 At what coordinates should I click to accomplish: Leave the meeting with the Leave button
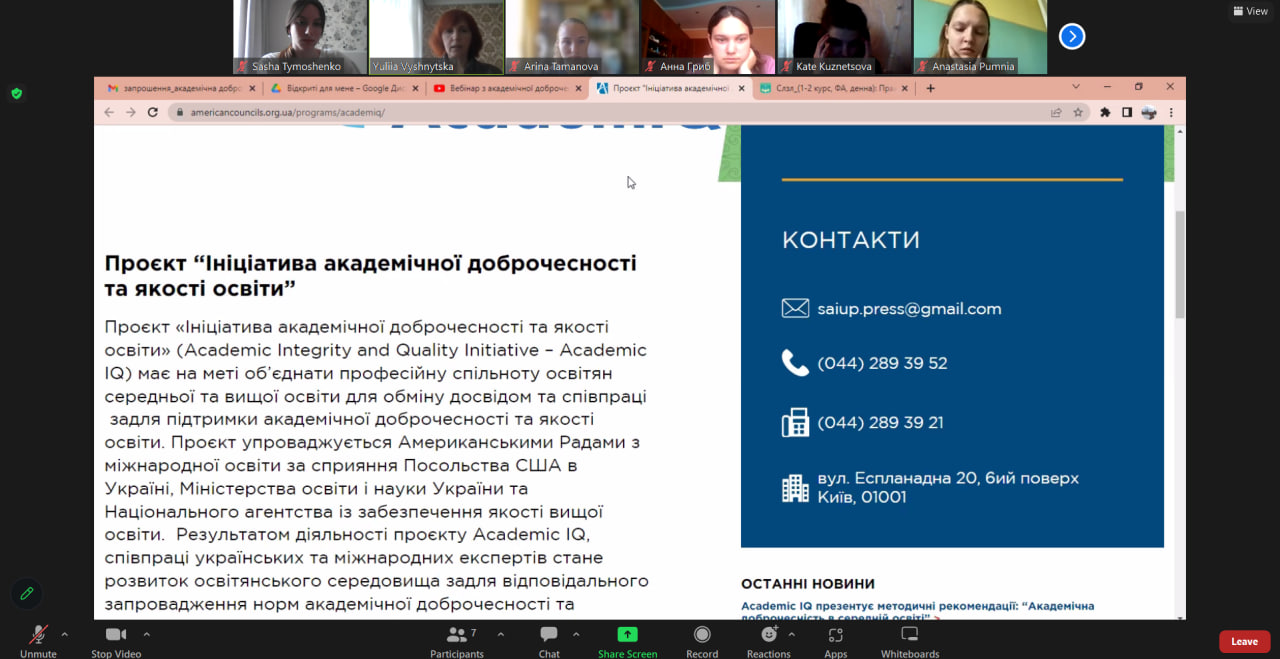coord(1244,642)
